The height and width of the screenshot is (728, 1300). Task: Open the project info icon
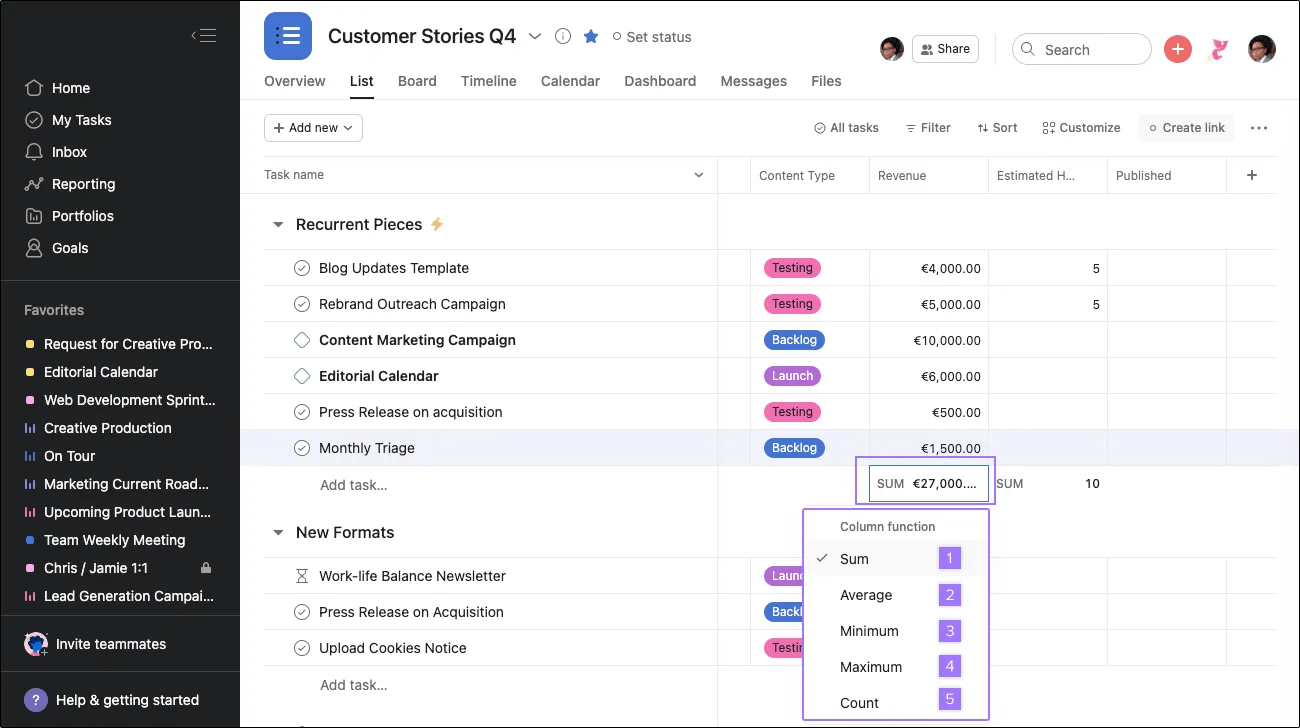562,36
